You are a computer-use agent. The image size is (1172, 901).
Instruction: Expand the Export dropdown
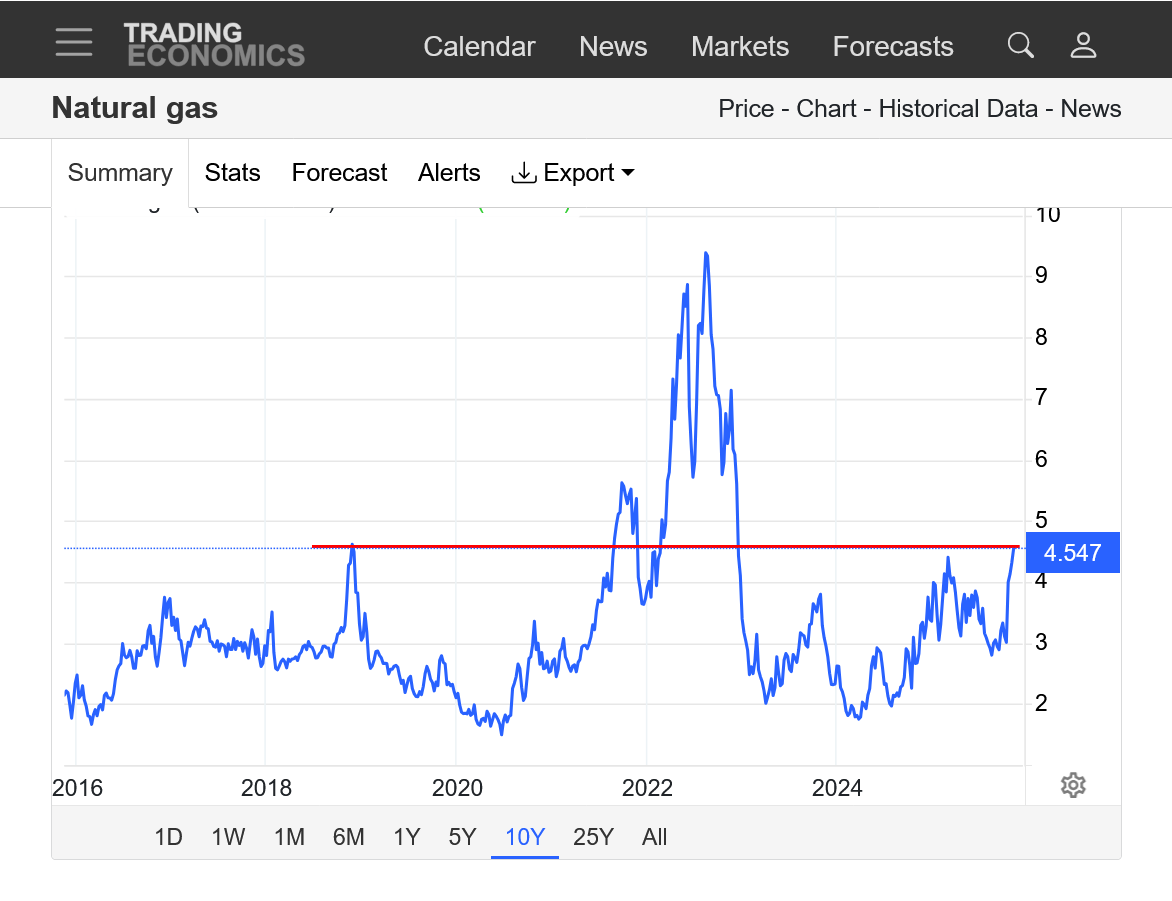(x=573, y=173)
